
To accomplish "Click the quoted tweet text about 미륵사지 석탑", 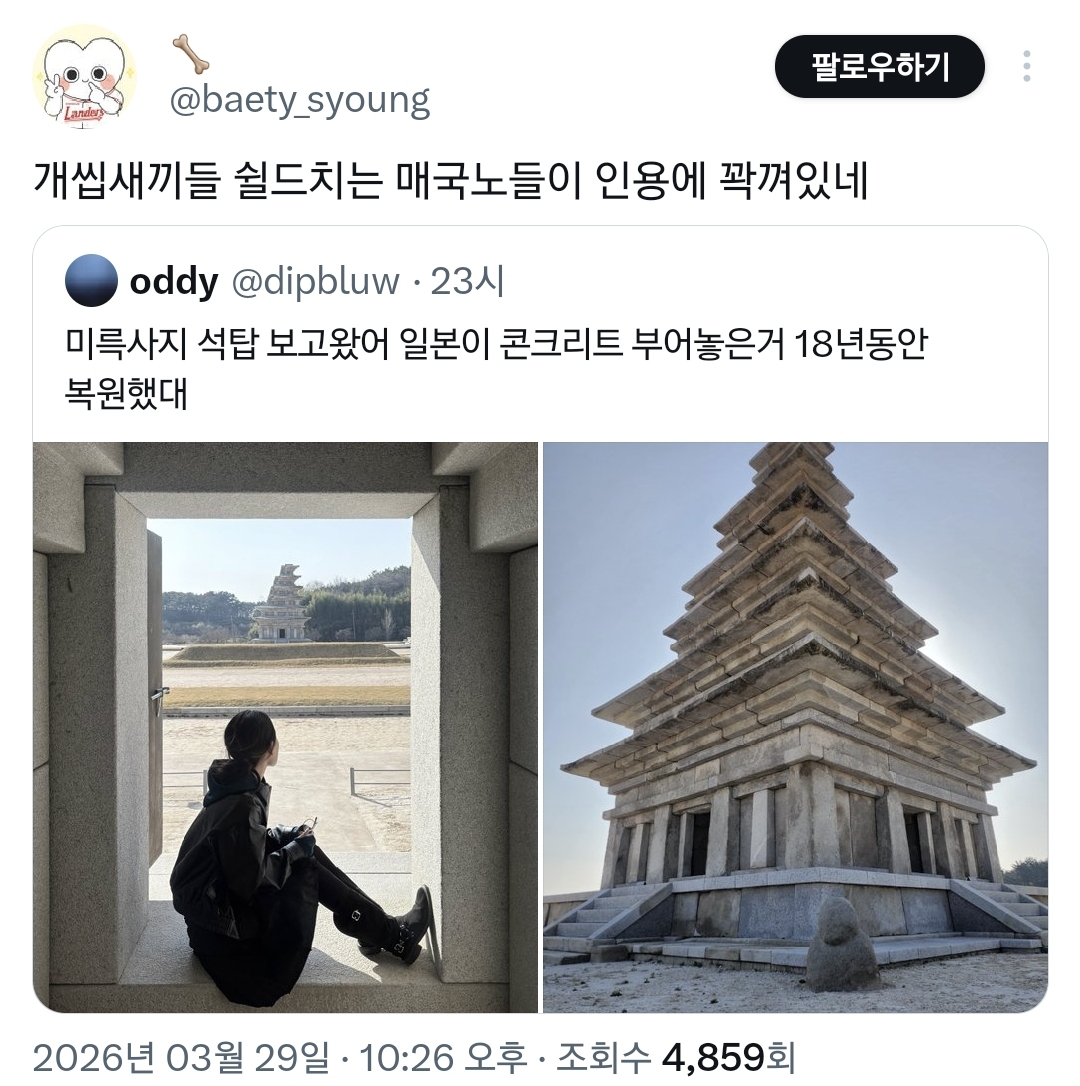I will tap(496, 368).
